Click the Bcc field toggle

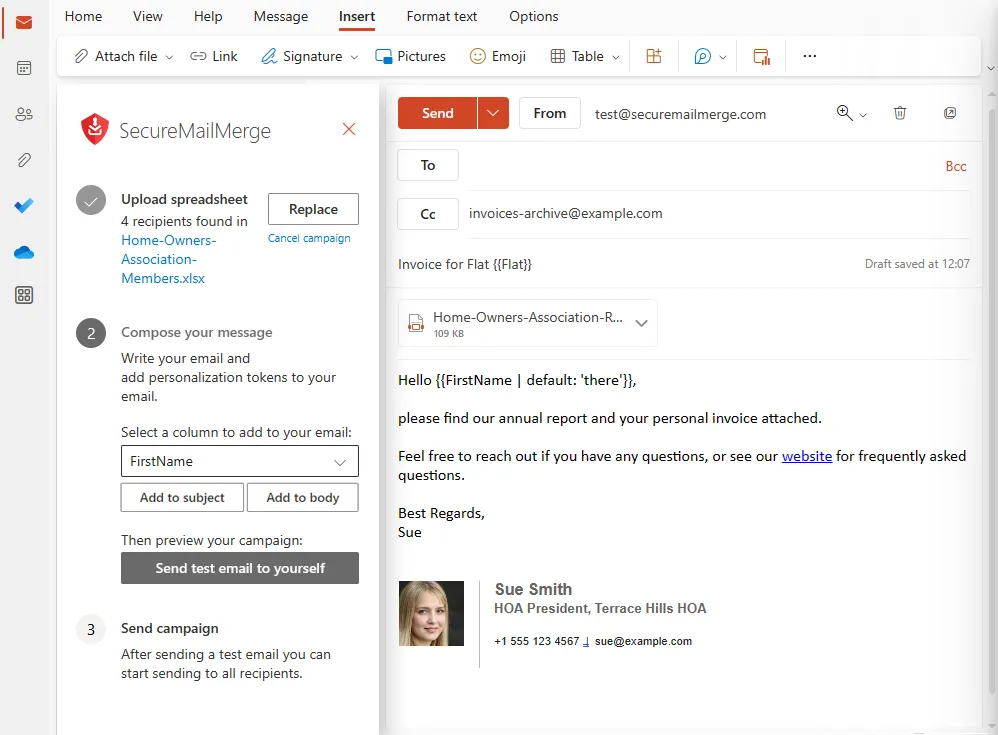(955, 165)
